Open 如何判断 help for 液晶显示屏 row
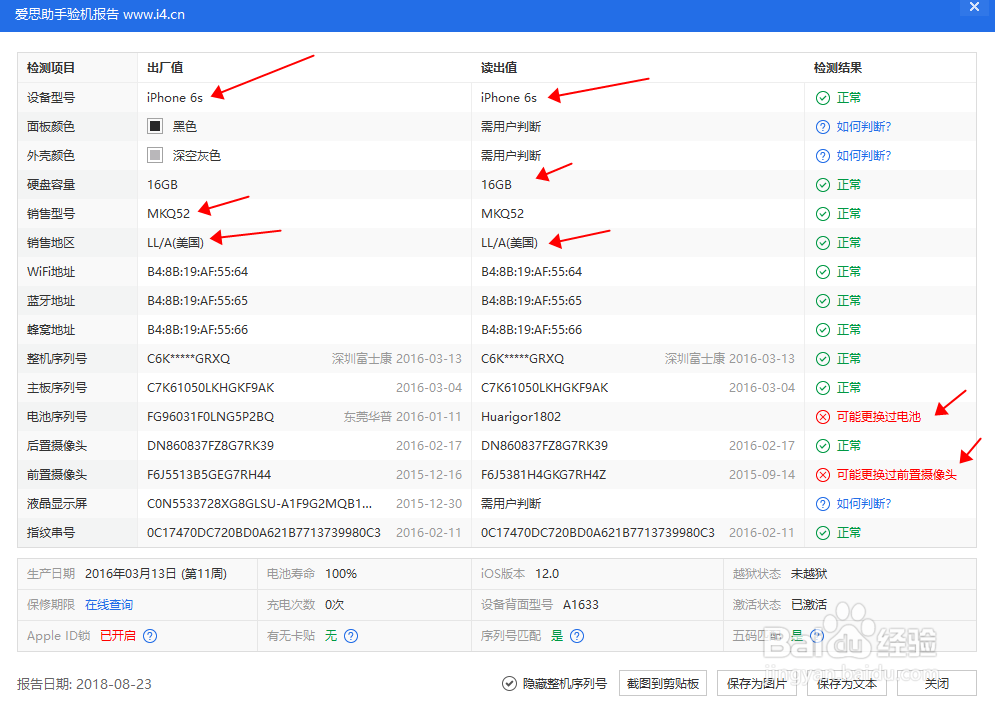Viewport: 995px width, 708px height. pos(864,504)
